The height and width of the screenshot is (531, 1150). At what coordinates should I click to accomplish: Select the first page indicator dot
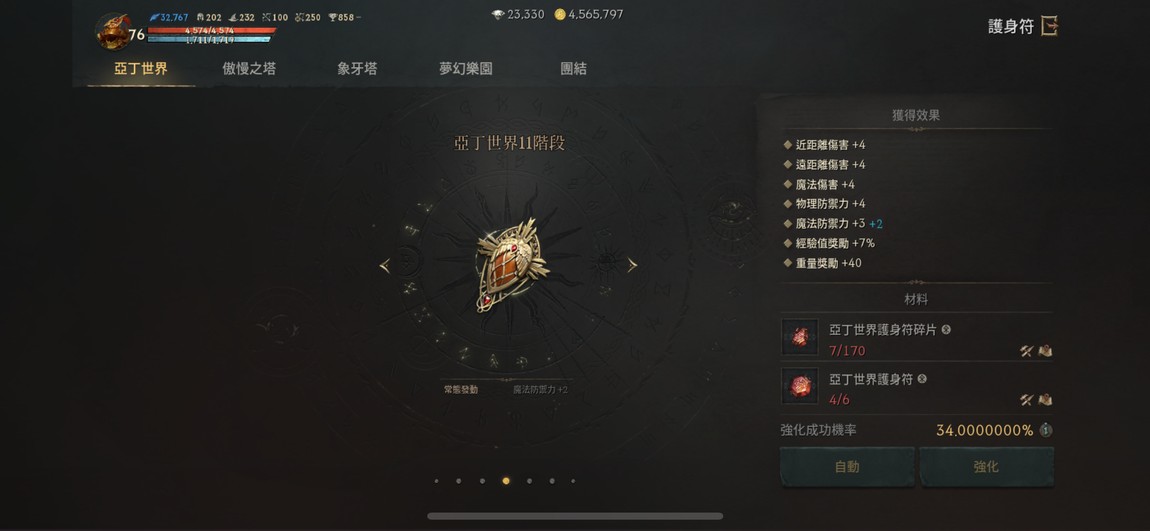point(436,481)
